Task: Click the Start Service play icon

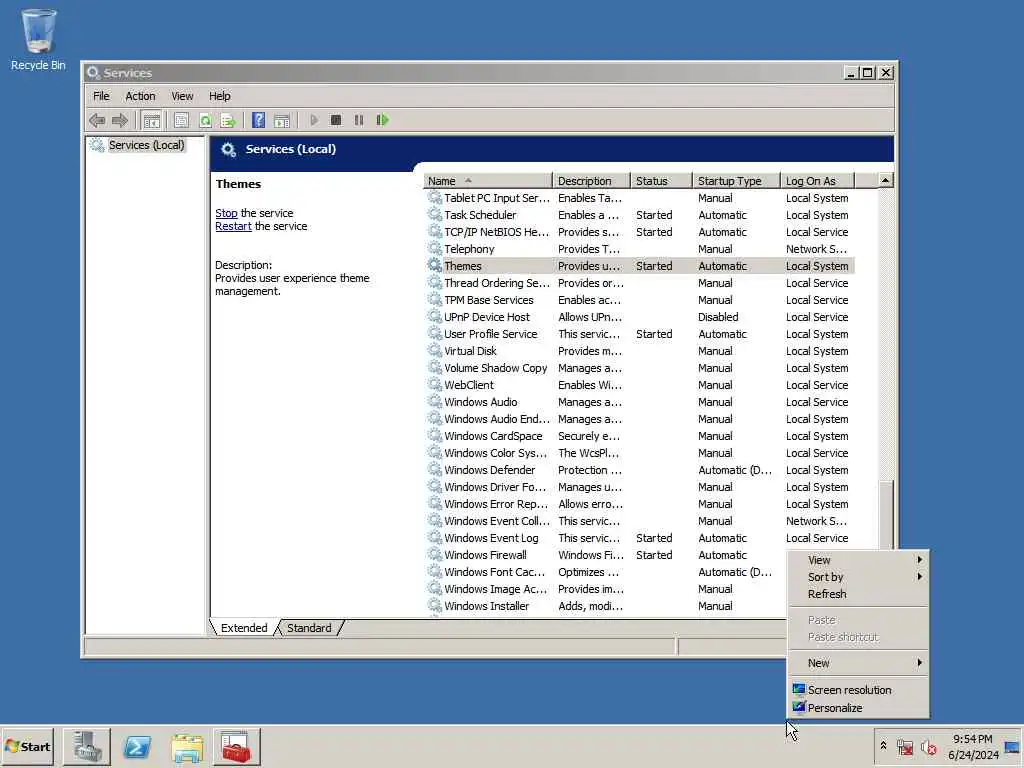Action: click(x=314, y=120)
